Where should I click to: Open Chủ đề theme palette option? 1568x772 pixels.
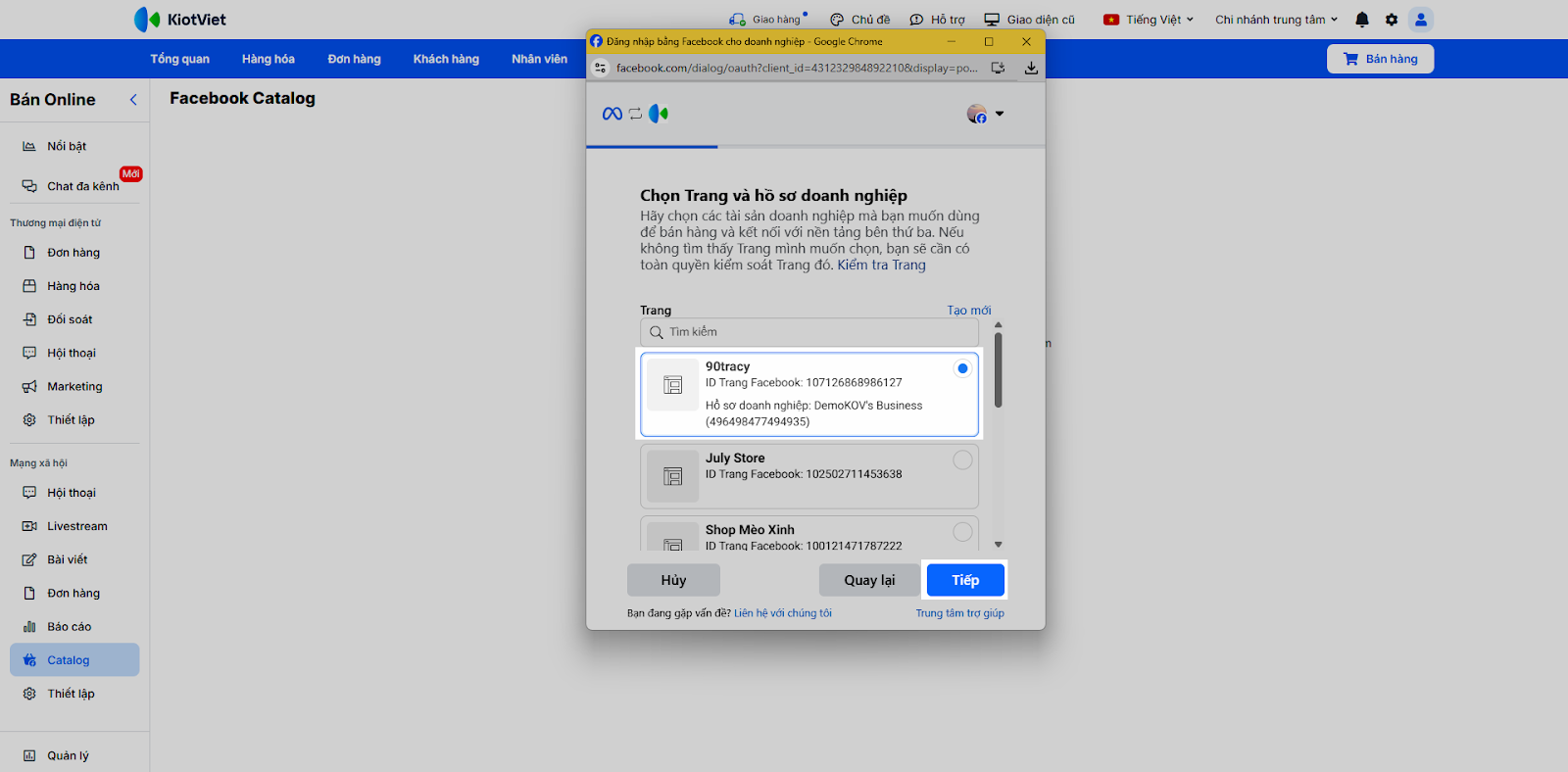tap(859, 20)
